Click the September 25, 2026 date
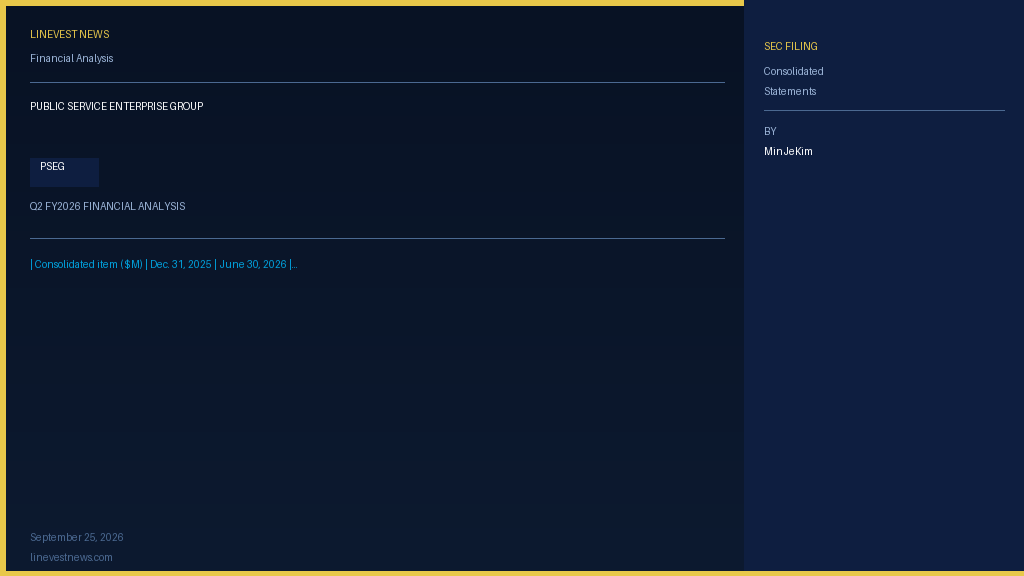The height and width of the screenshot is (576, 1024). pyautogui.click(x=77, y=537)
